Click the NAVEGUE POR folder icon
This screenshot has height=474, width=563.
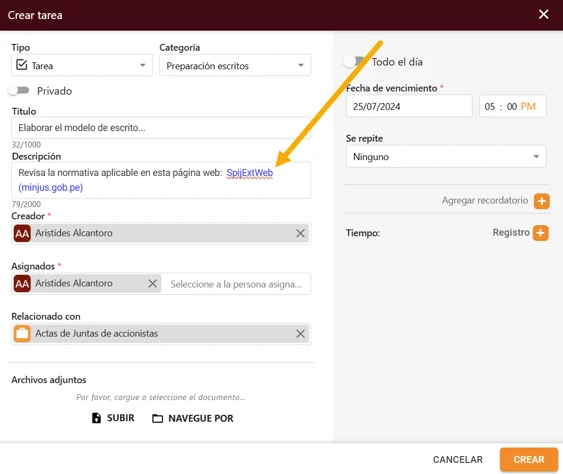pos(157,418)
